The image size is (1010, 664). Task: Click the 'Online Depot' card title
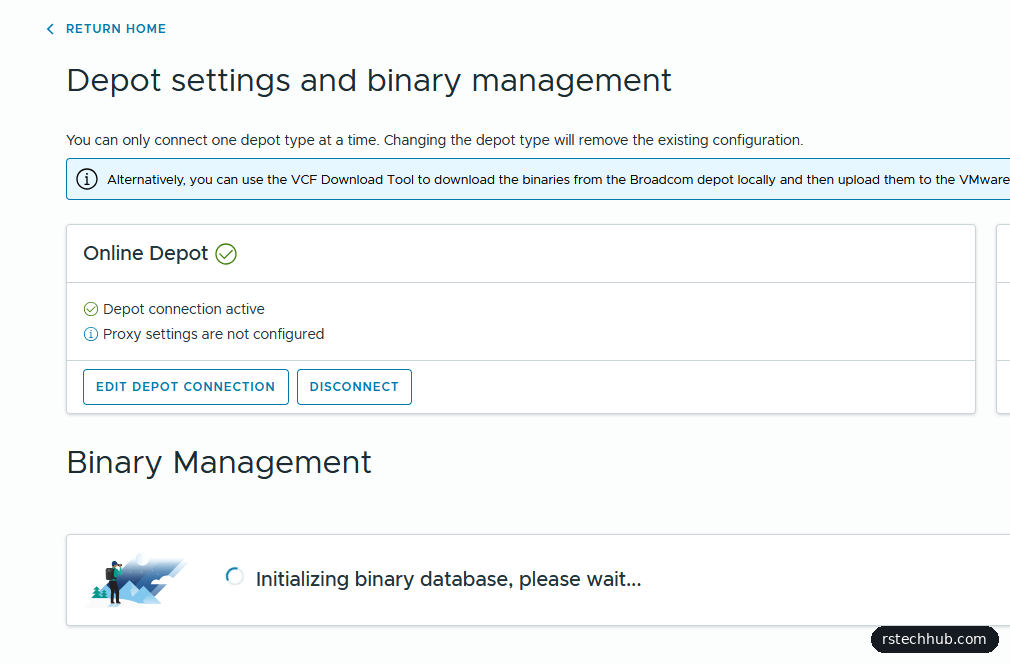146,253
